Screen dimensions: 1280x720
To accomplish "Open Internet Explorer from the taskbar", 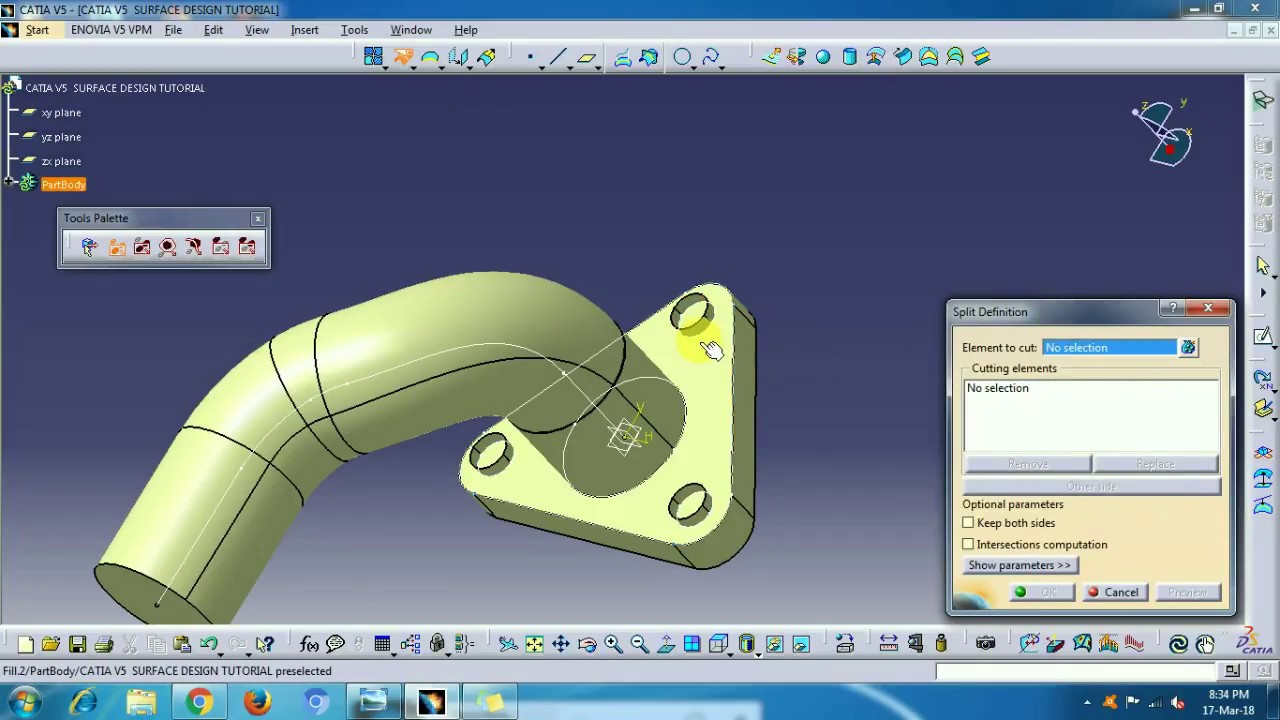I will coord(83,702).
